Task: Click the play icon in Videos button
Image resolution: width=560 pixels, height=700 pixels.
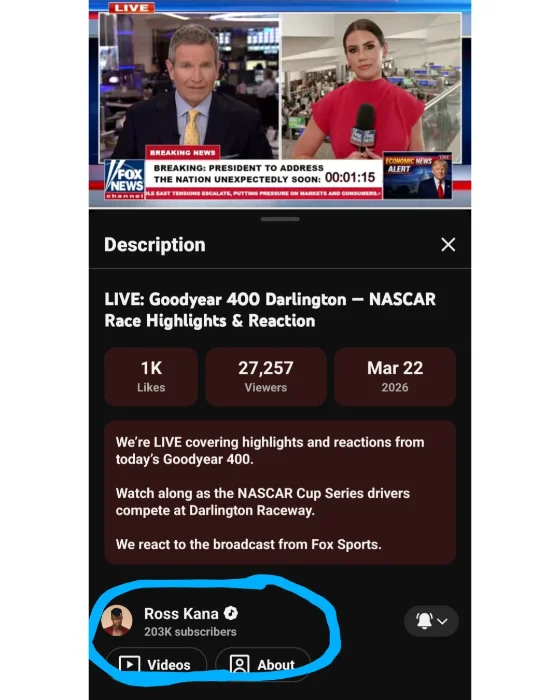Action: (x=130, y=665)
